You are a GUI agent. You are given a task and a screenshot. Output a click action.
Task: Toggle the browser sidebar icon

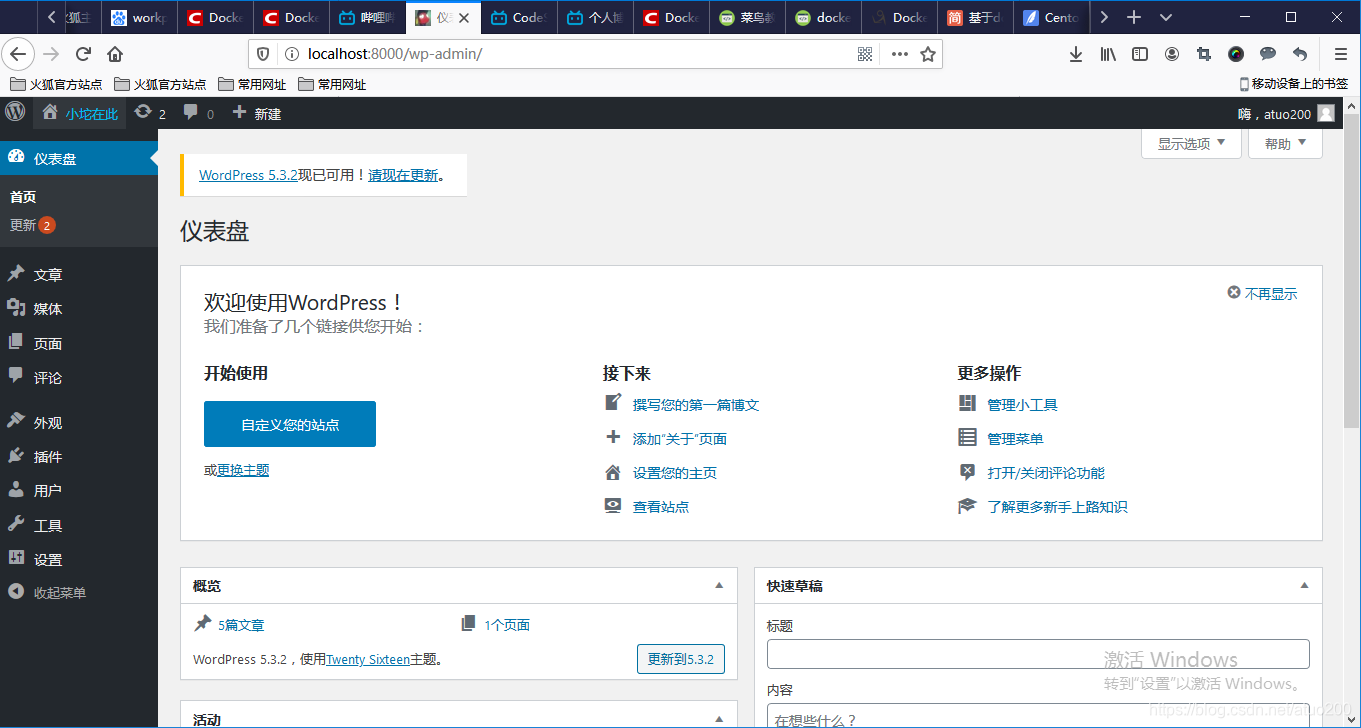click(1140, 54)
